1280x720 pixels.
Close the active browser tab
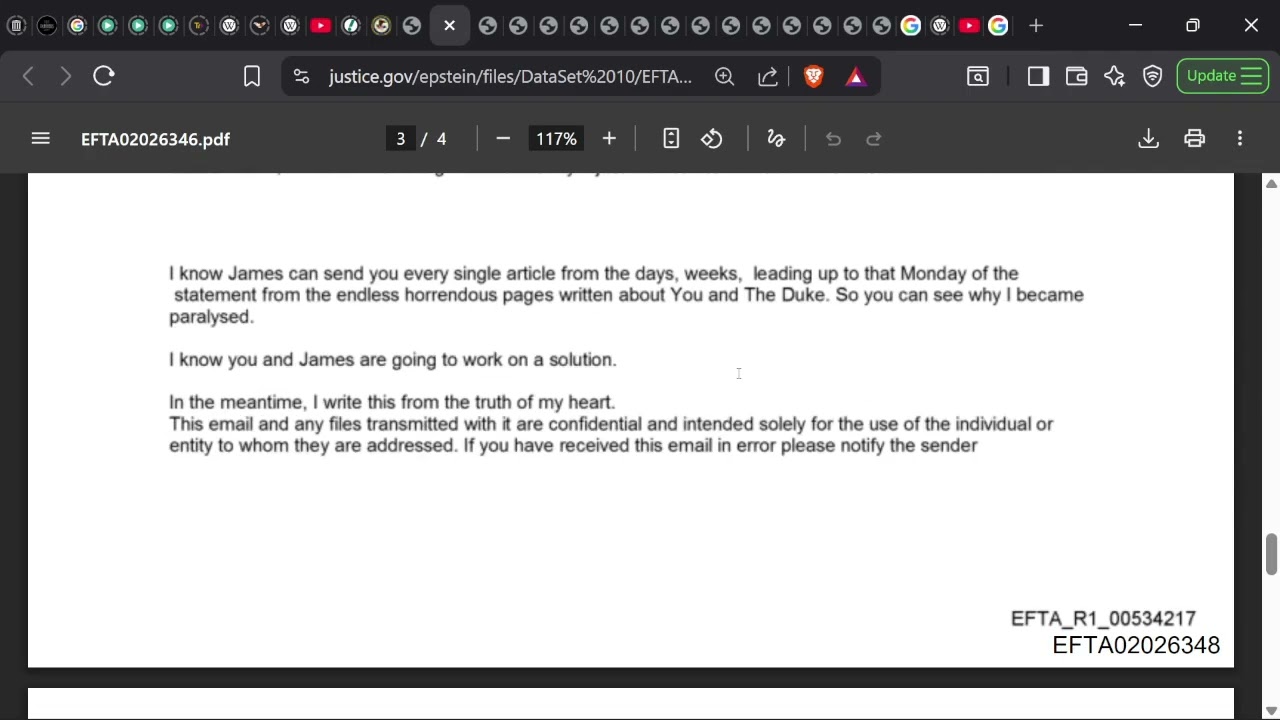coord(450,26)
